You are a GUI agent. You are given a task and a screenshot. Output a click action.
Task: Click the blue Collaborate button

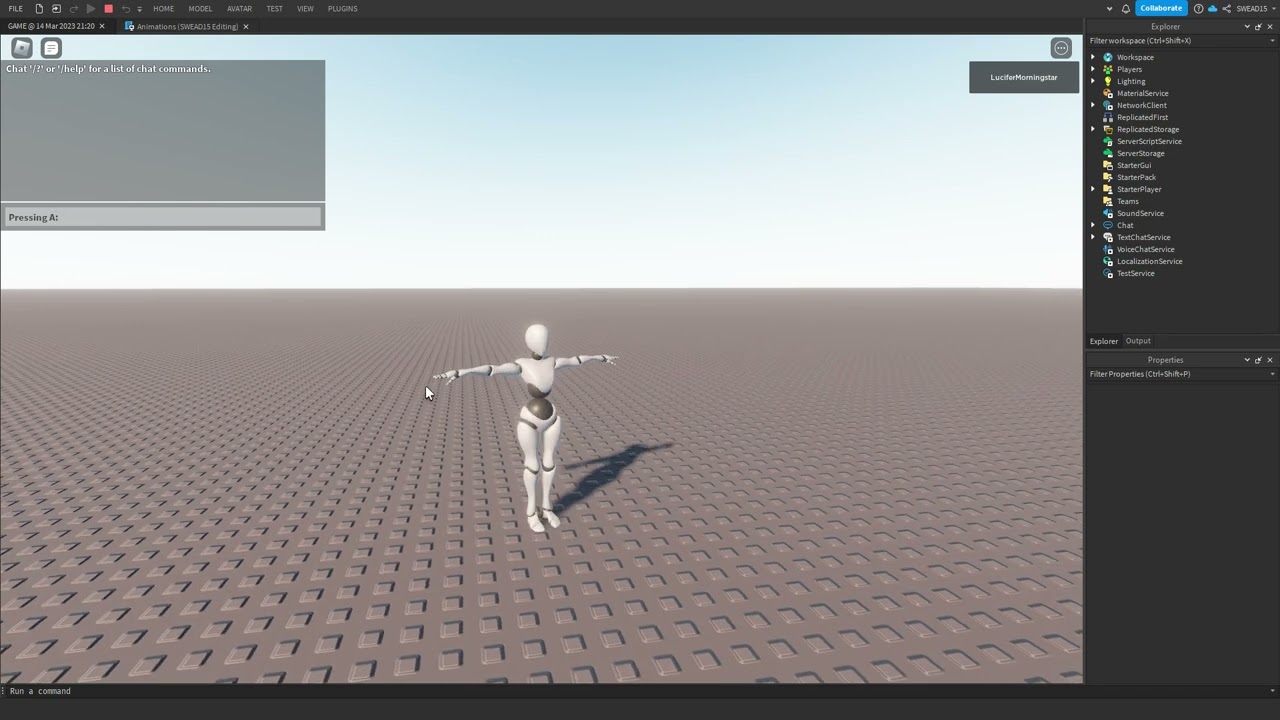[x=1161, y=9]
